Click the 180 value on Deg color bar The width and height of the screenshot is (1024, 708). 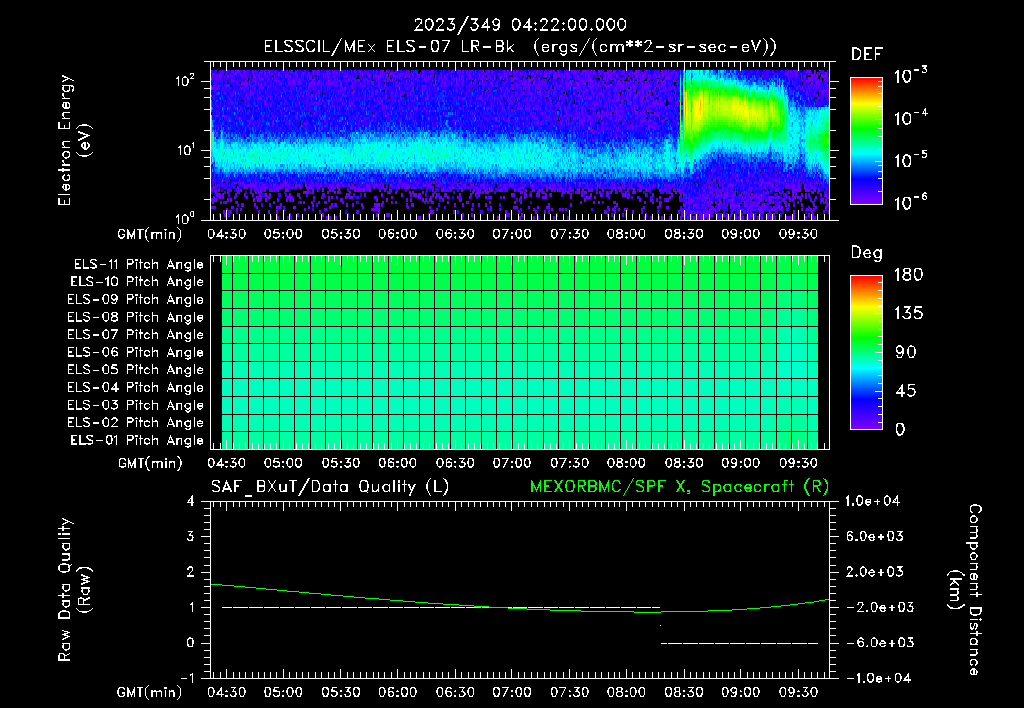pyautogui.click(x=908, y=275)
